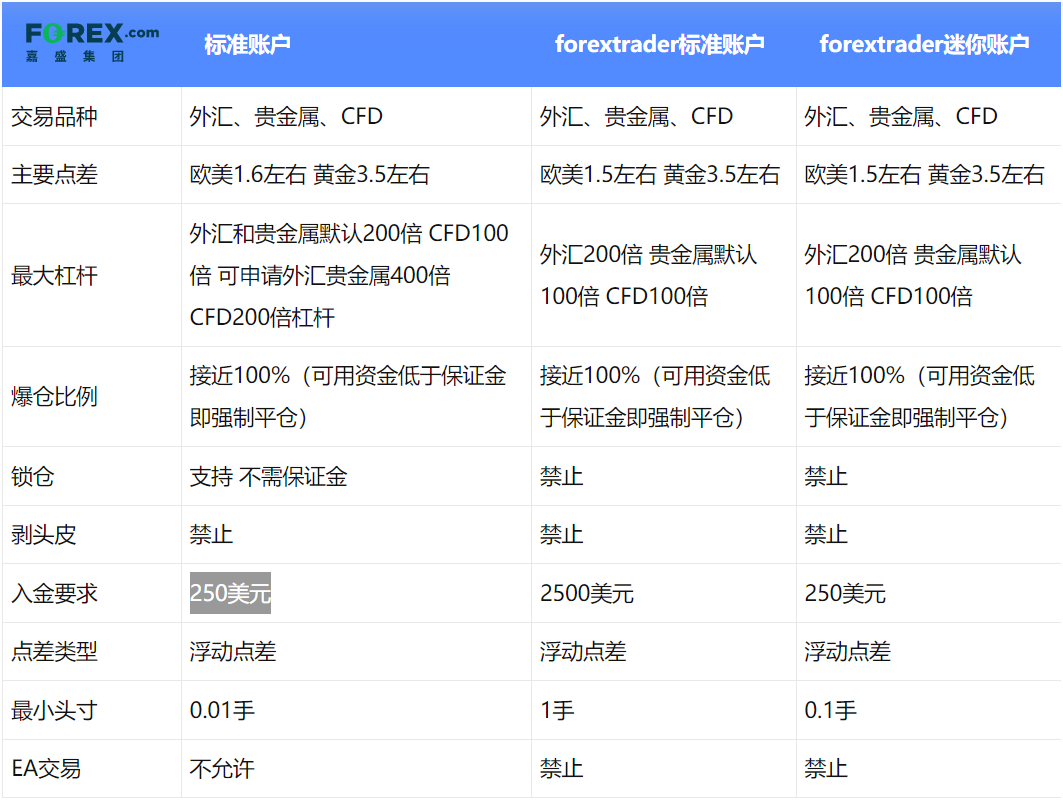
Task: Select the forextrader标准账户 column header
Action: [660, 44]
